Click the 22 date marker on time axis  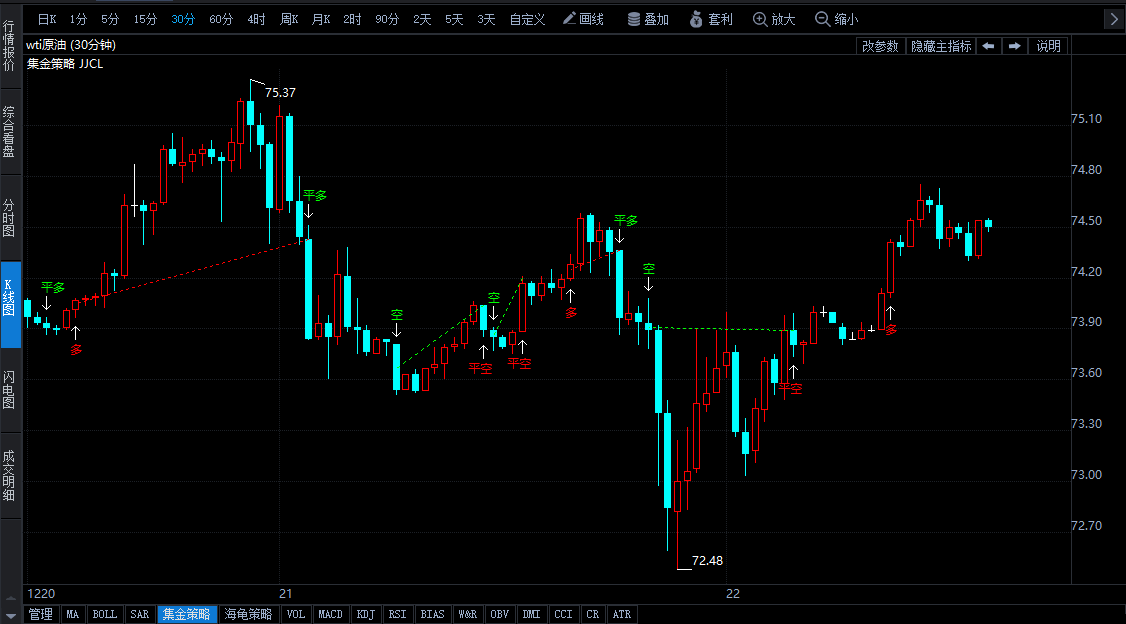click(732, 594)
